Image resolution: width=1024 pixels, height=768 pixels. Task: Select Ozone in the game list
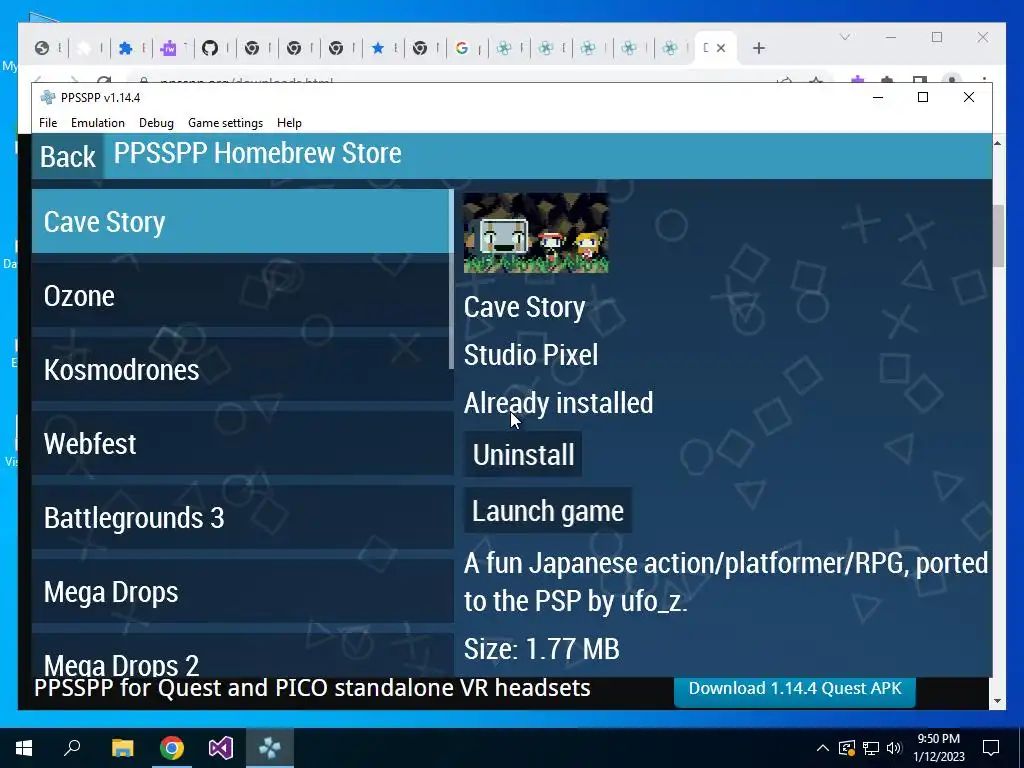pyautogui.click(x=241, y=295)
